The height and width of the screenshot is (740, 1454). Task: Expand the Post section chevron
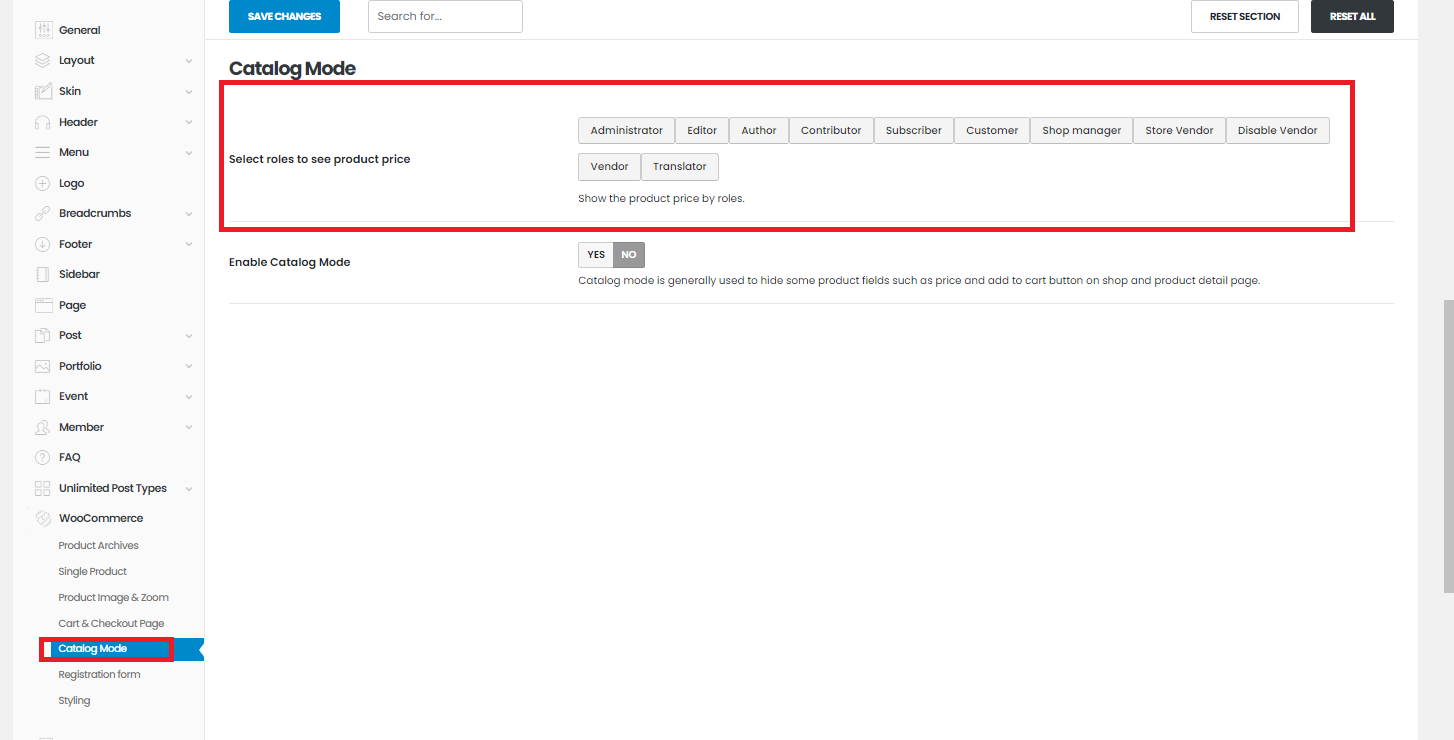point(189,336)
